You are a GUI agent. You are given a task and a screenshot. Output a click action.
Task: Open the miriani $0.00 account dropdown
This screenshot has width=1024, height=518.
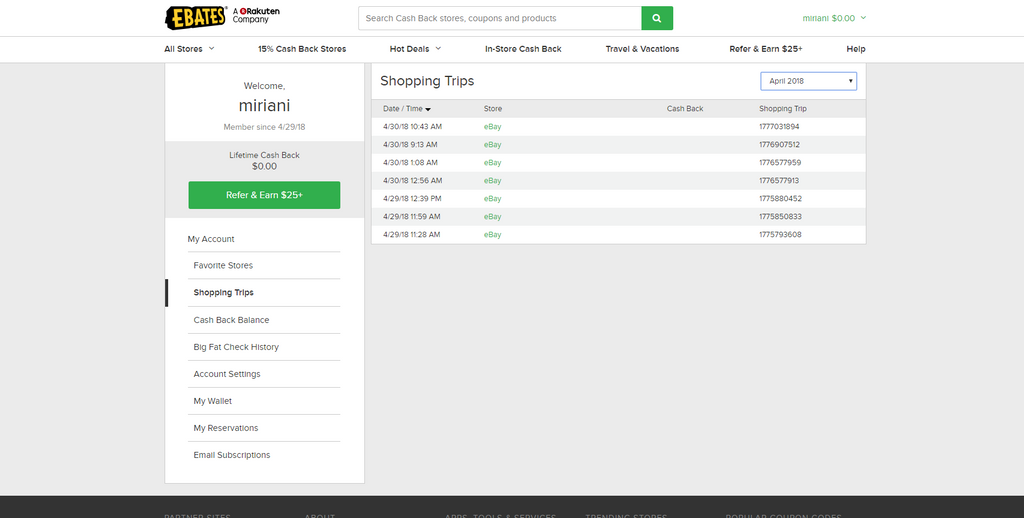click(x=834, y=18)
